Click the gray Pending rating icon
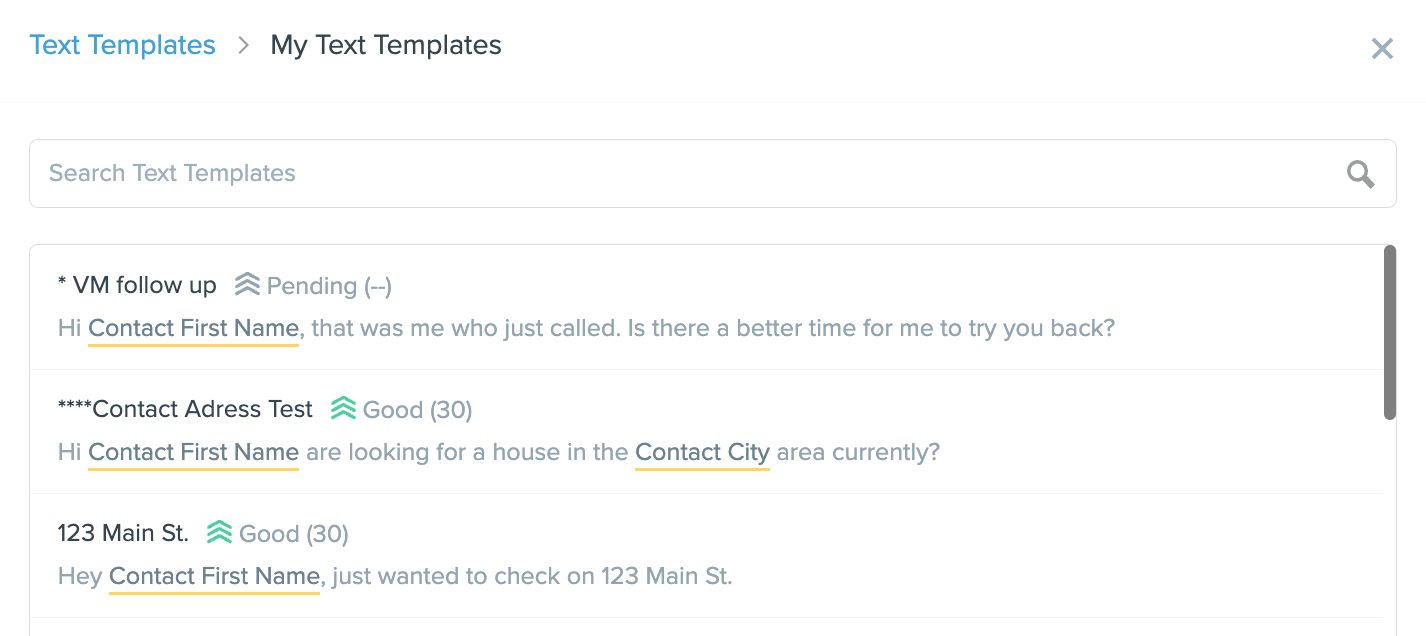The width and height of the screenshot is (1426, 636). click(x=247, y=285)
